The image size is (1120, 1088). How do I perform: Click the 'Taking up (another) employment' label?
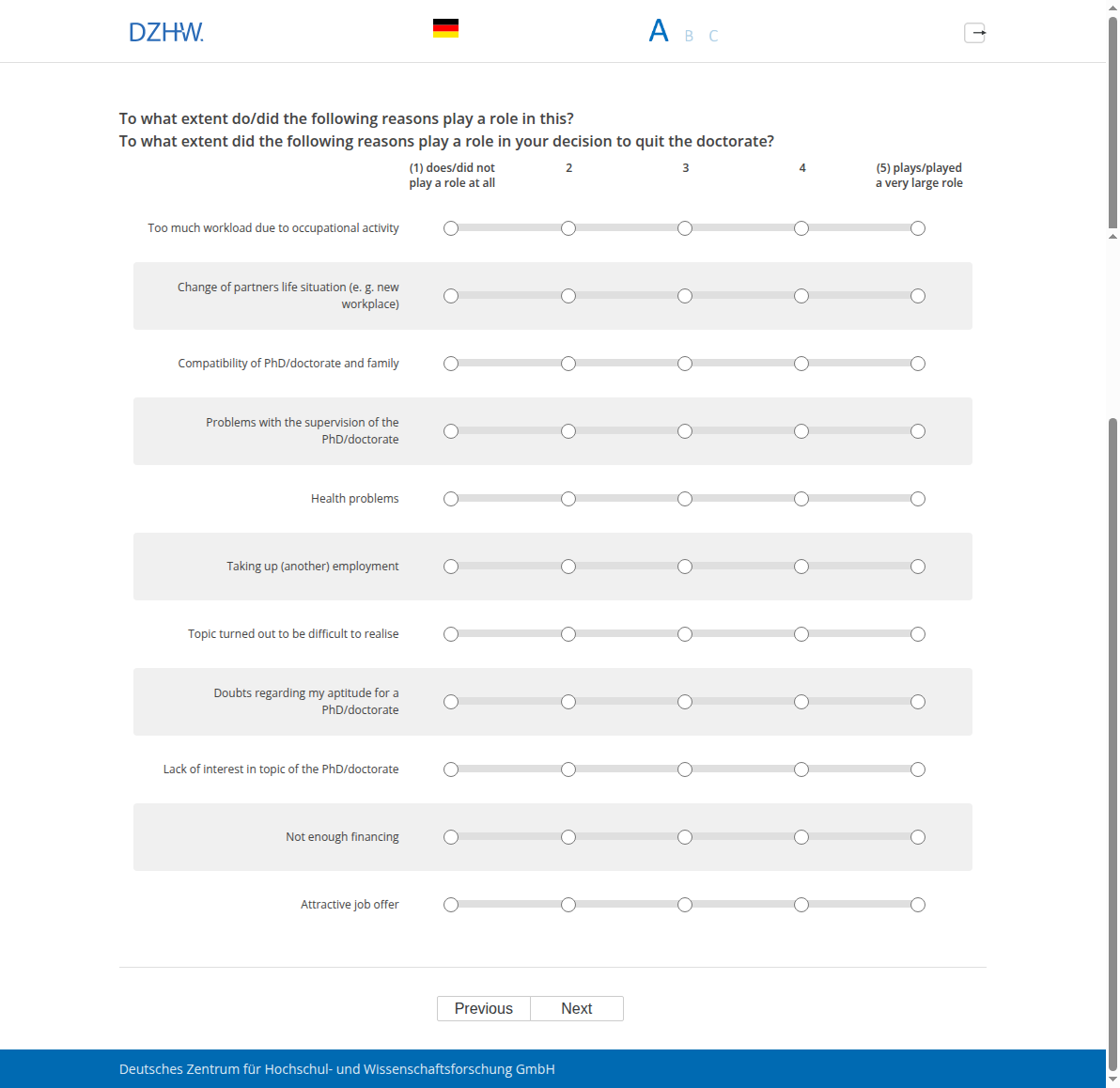[313, 567]
